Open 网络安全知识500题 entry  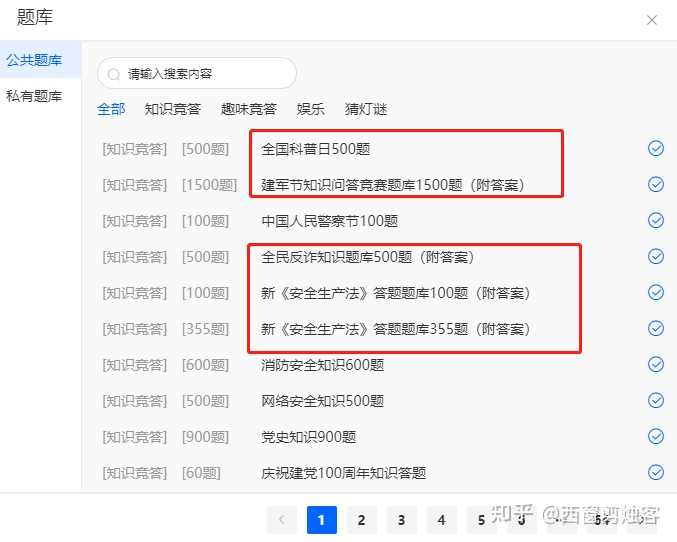point(323,401)
